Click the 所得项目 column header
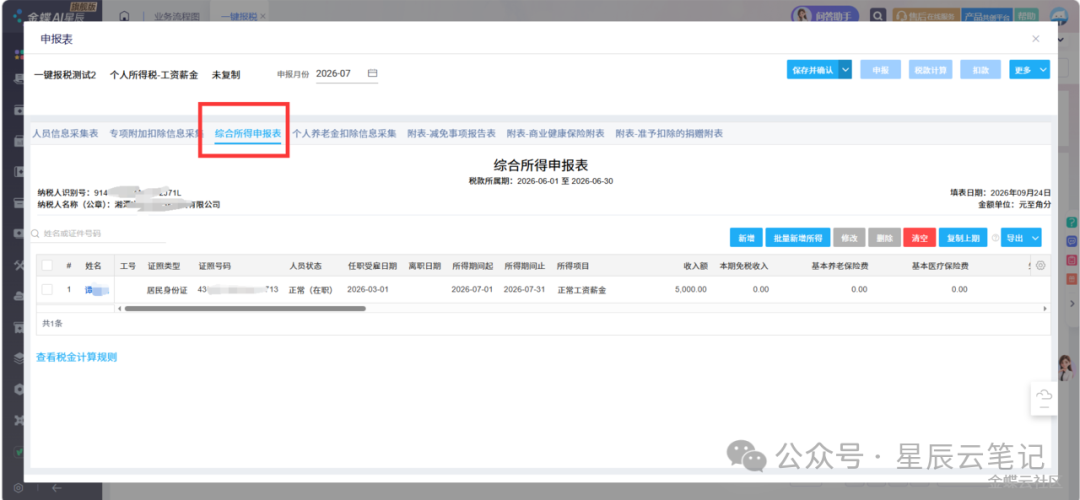Image resolution: width=1080 pixels, height=500 pixels. pos(573,266)
